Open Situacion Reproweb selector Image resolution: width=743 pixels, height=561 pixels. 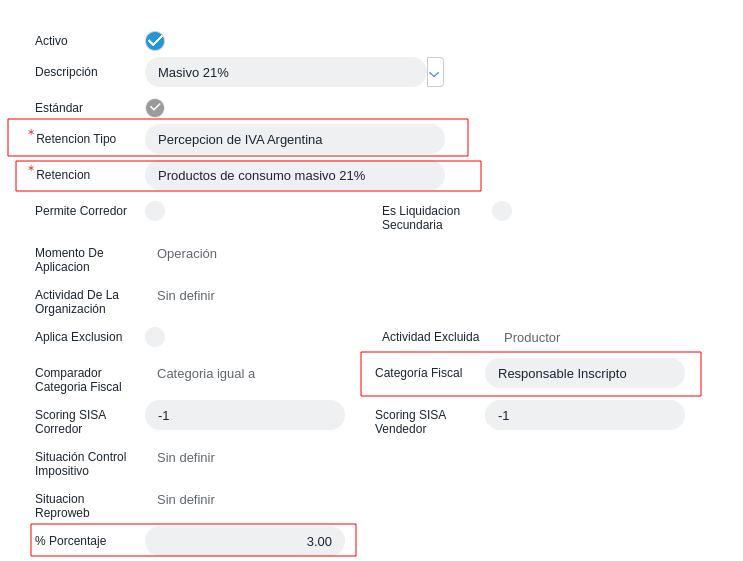pos(186,499)
